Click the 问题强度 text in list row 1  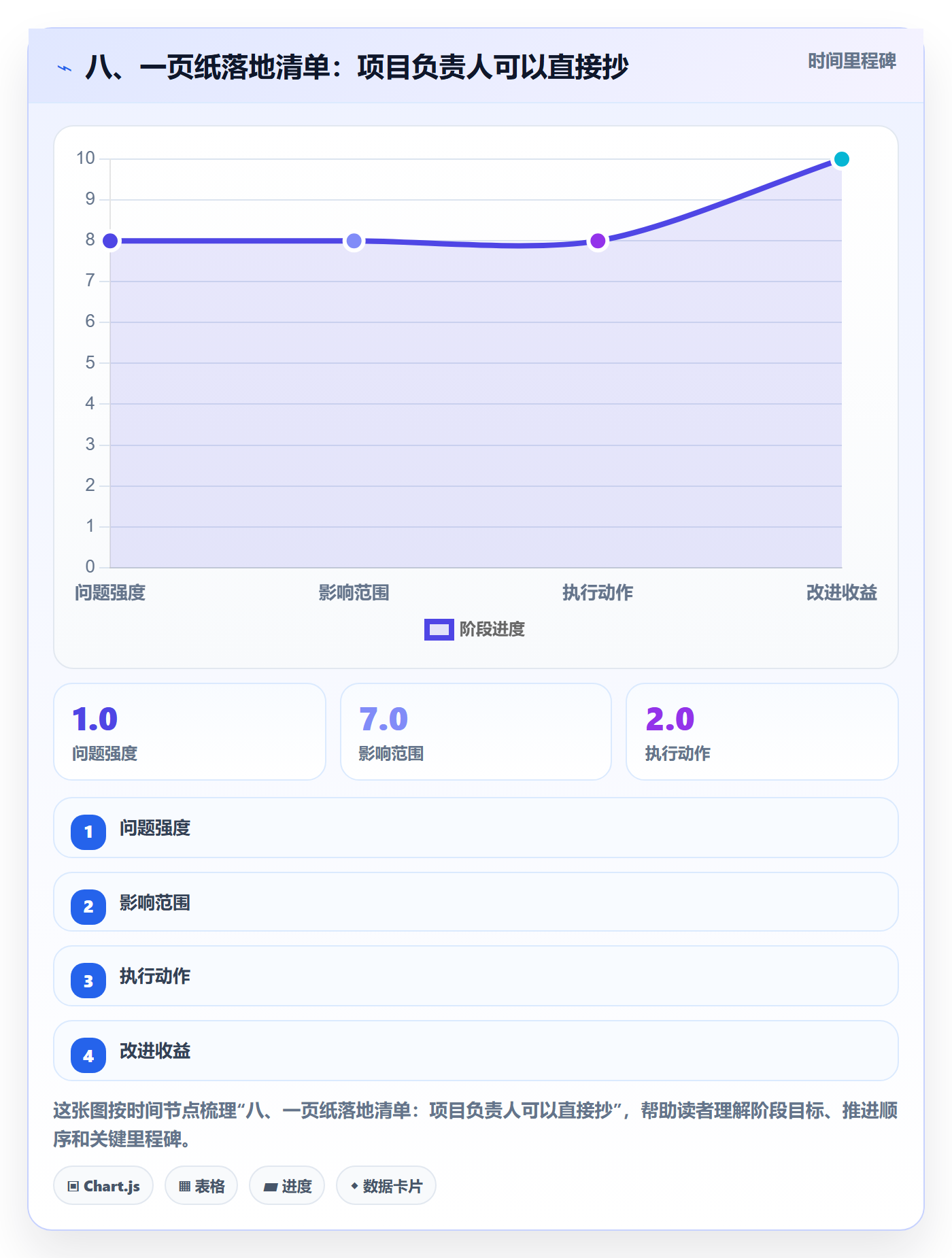[155, 828]
